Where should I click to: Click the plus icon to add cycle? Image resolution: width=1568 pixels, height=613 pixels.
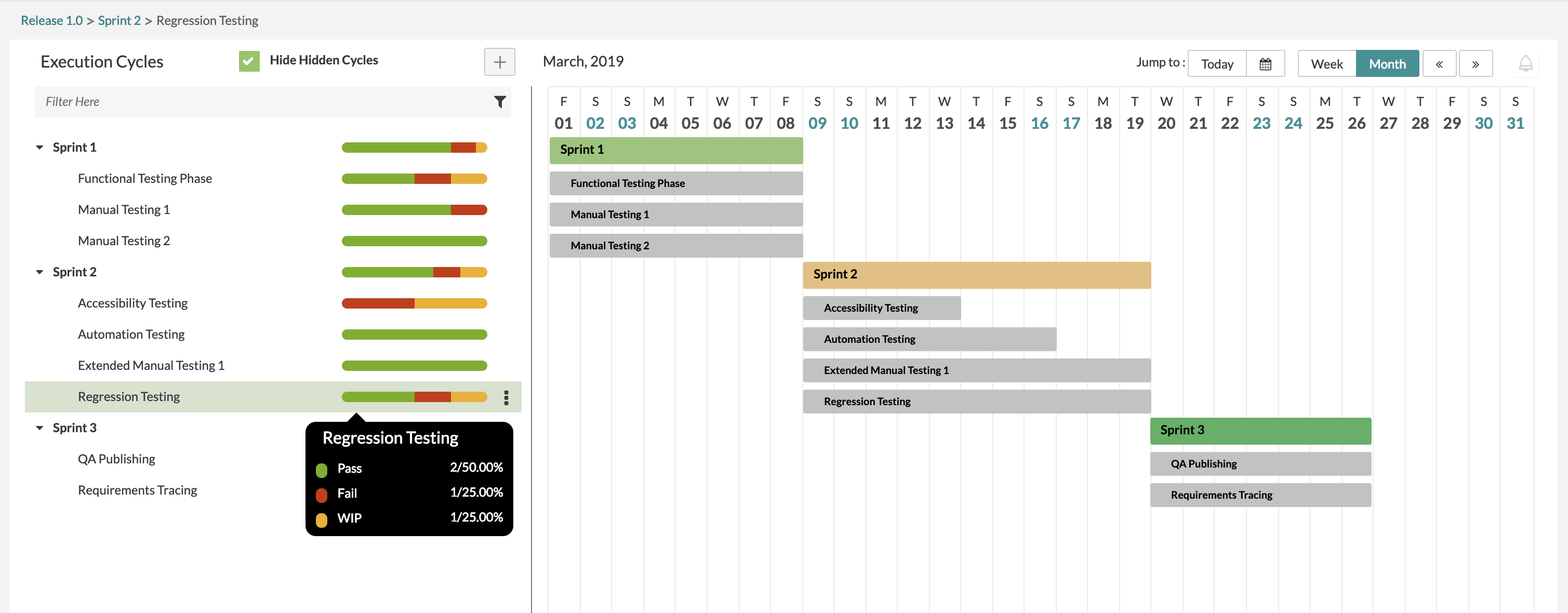[x=499, y=62]
